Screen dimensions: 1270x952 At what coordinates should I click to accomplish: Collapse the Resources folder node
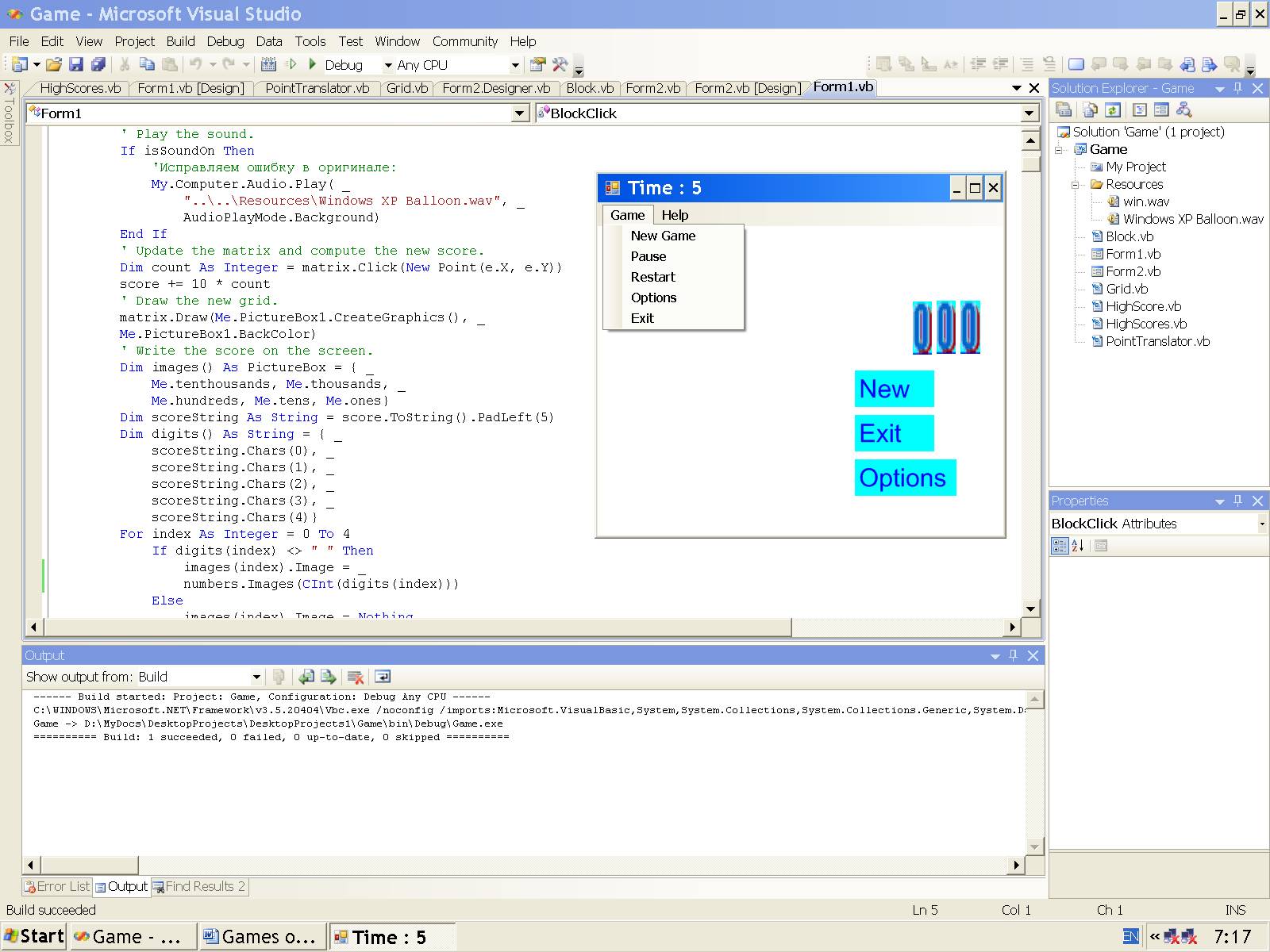pos(1076,185)
